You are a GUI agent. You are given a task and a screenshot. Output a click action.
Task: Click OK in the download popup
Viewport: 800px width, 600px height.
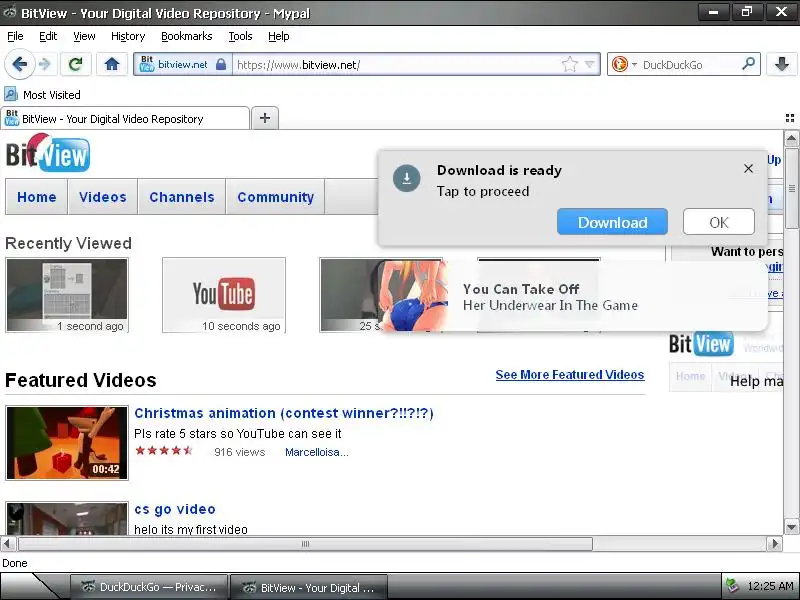719,222
